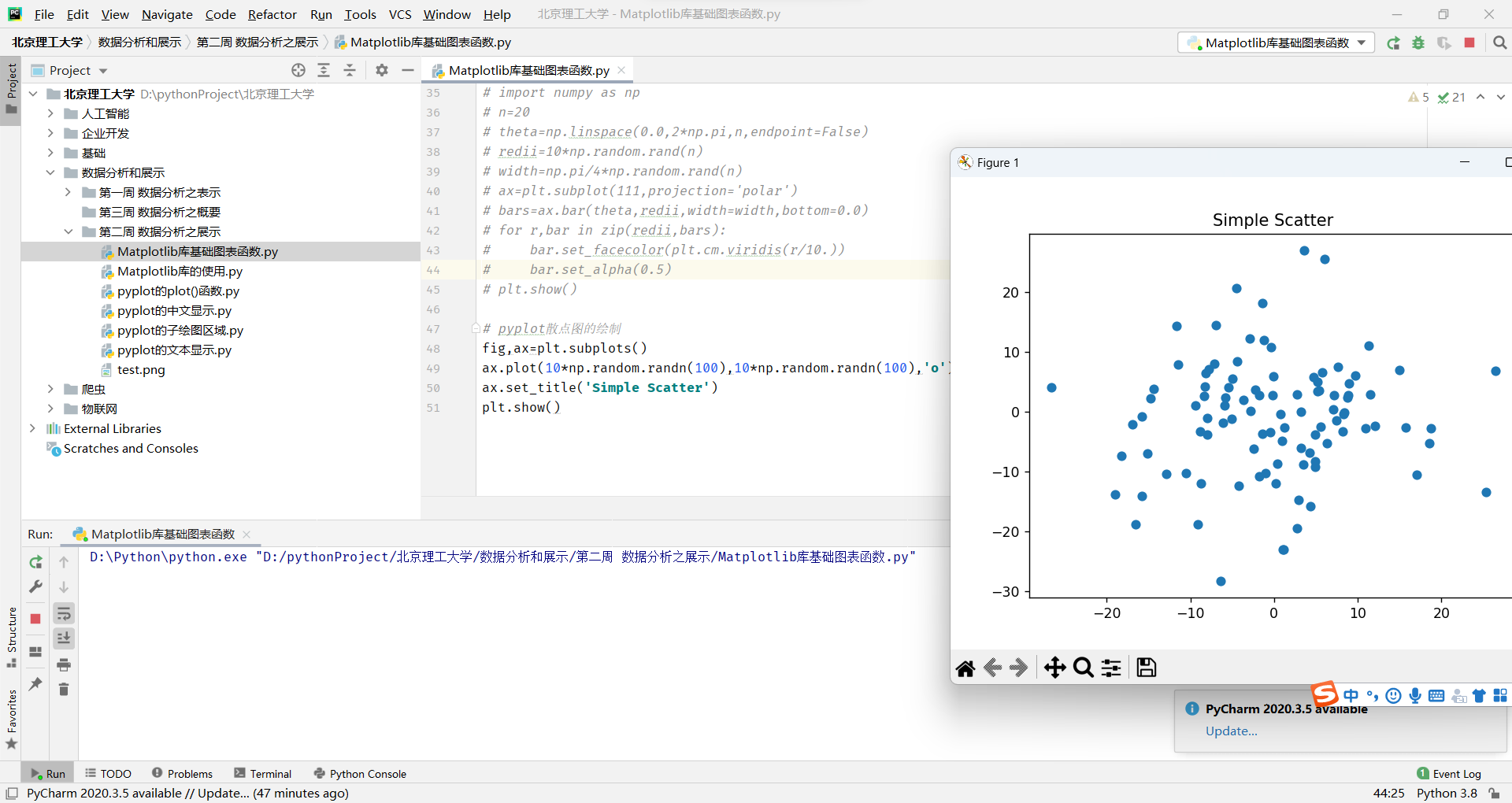This screenshot has width=1512, height=803.
Task: Collapse all items in Project panel
Action: 350,70
